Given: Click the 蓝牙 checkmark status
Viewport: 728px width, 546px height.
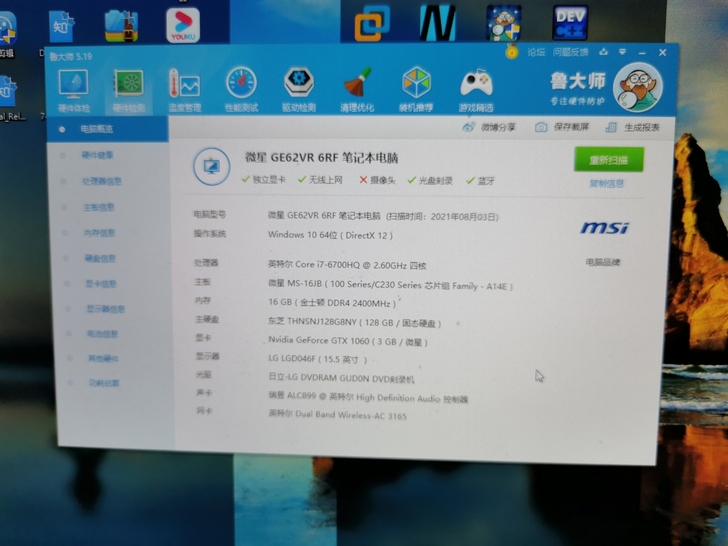Looking at the screenshot, I should (x=481, y=181).
